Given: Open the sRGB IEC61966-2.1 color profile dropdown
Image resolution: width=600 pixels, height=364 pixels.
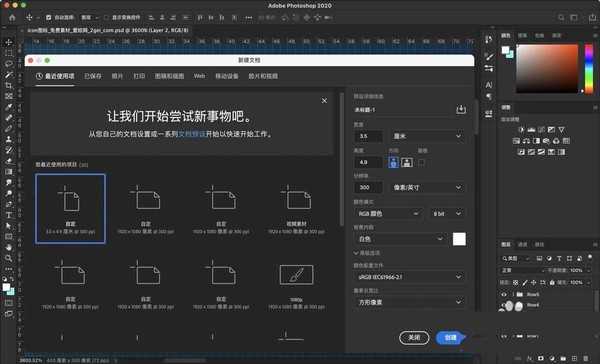Looking at the screenshot, I should tap(409, 277).
